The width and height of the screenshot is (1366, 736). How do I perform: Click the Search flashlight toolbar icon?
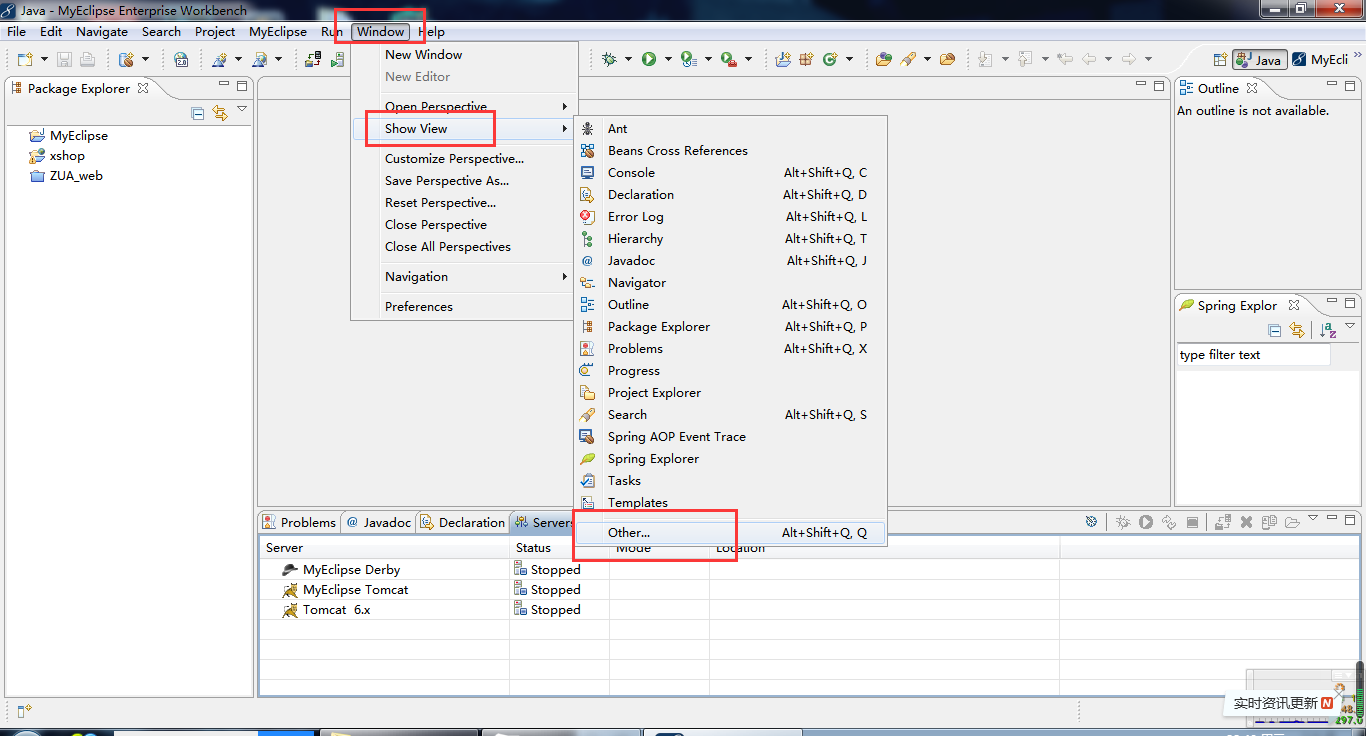908,60
